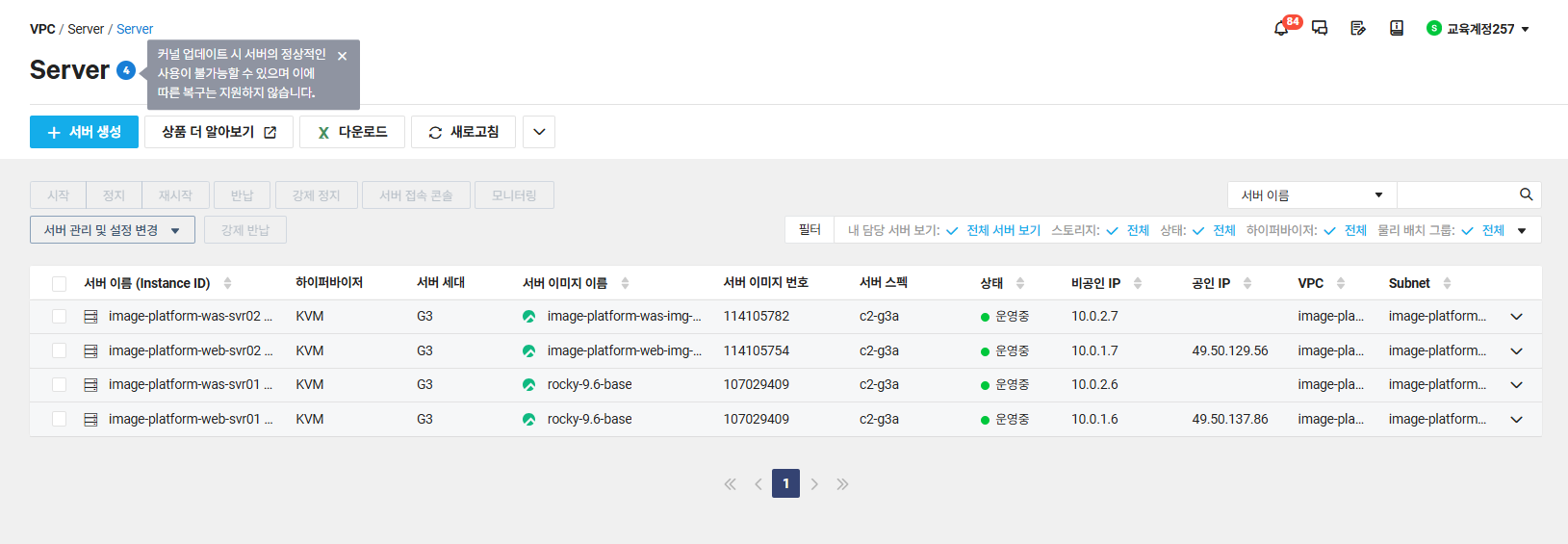Click image icon next to image-platform-was-img
Screen dimensions: 1568x544
tap(528, 317)
